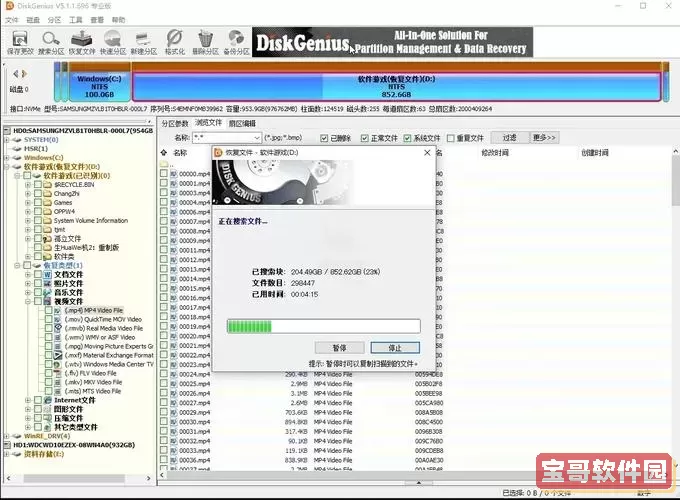Open the 磁盘 menu
The image size is (680, 500).
pyautogui.click(x=33, y=20)
